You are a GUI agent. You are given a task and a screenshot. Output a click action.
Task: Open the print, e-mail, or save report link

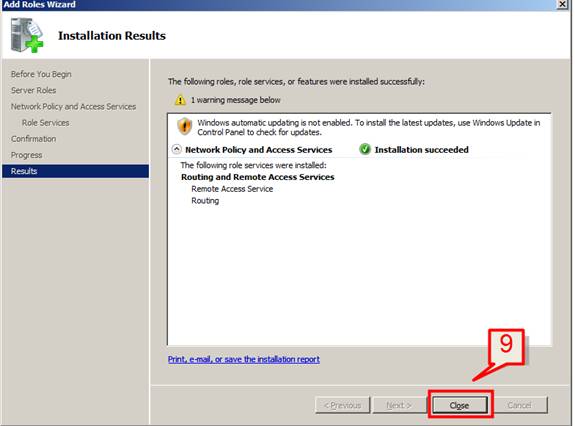(x=243, y=359)
